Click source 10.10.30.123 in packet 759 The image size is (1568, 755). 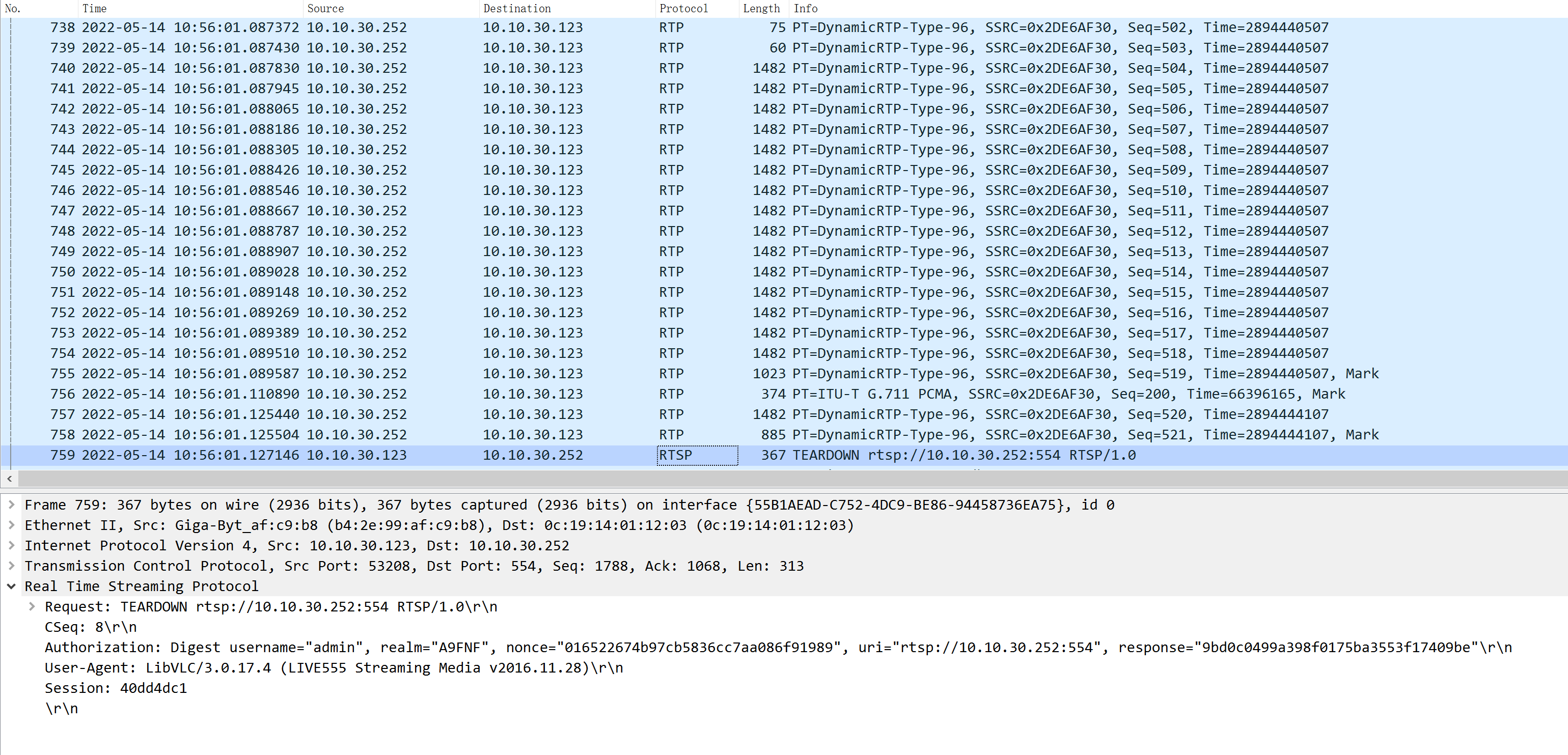point(356,455)
